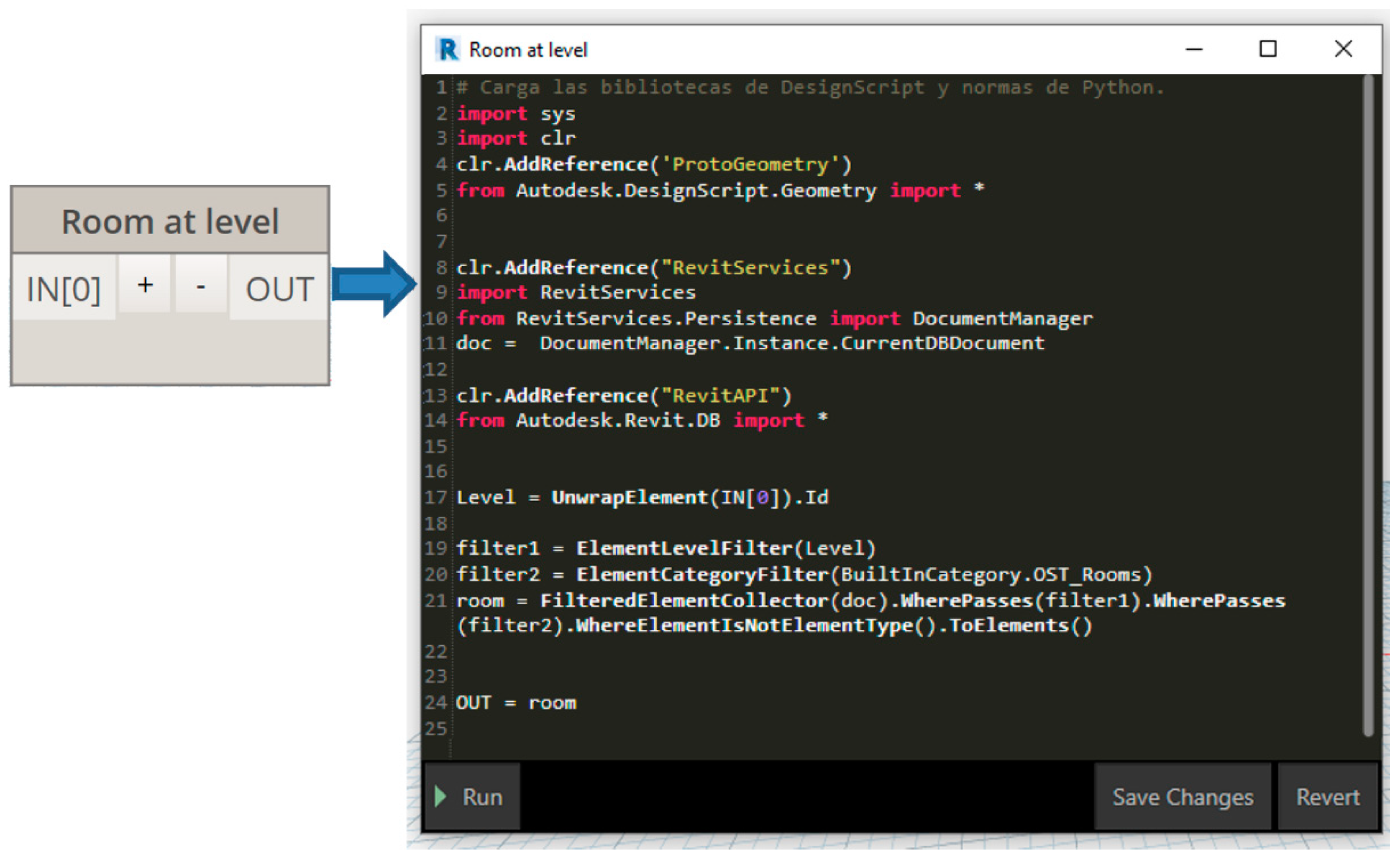Click the vertical scrollbar in code editor
Image resolution: width=1400 pixels, height=860 pixels.
point(1368,405)
